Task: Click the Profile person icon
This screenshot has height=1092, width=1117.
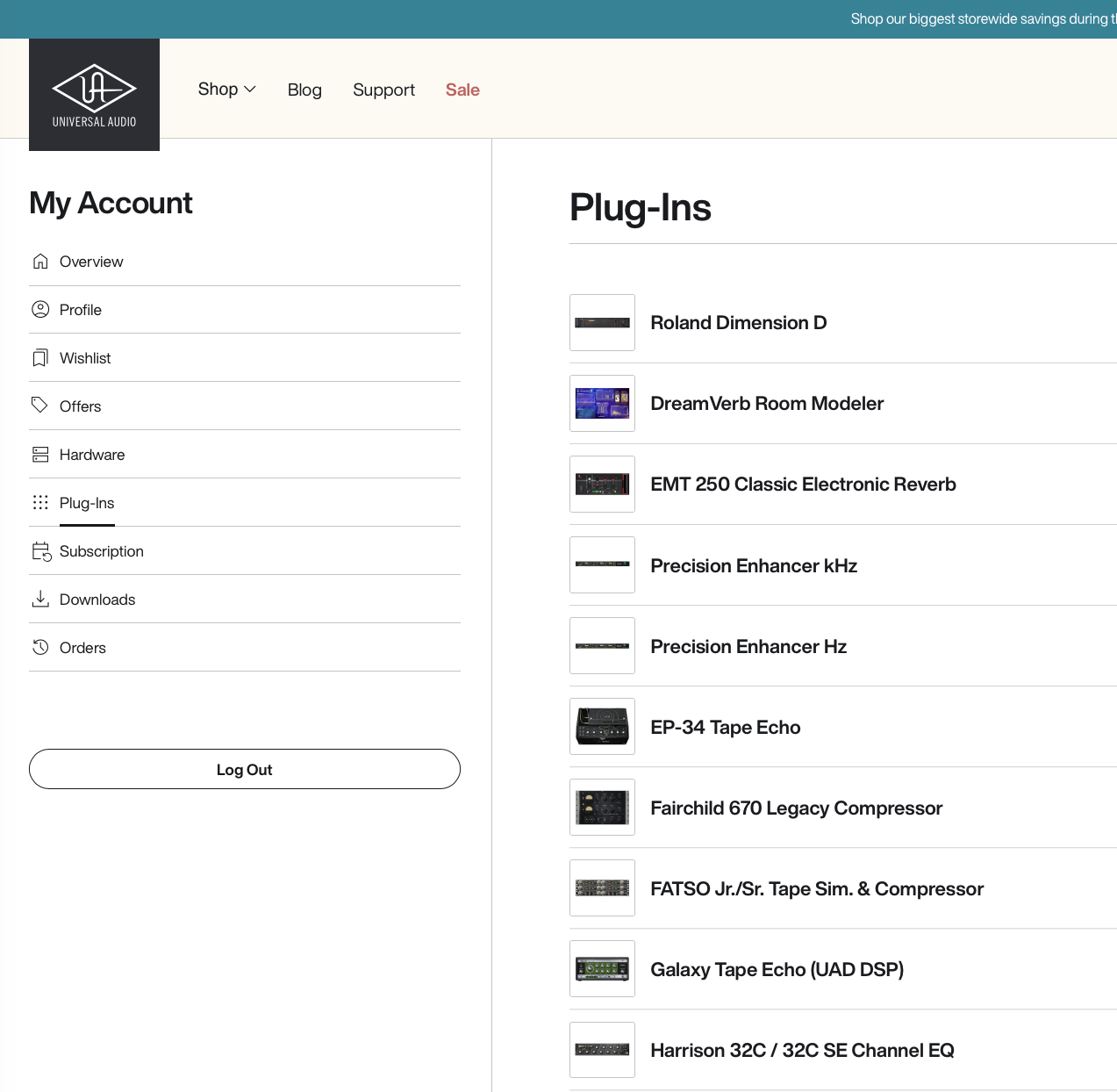Action: point(40,310)
